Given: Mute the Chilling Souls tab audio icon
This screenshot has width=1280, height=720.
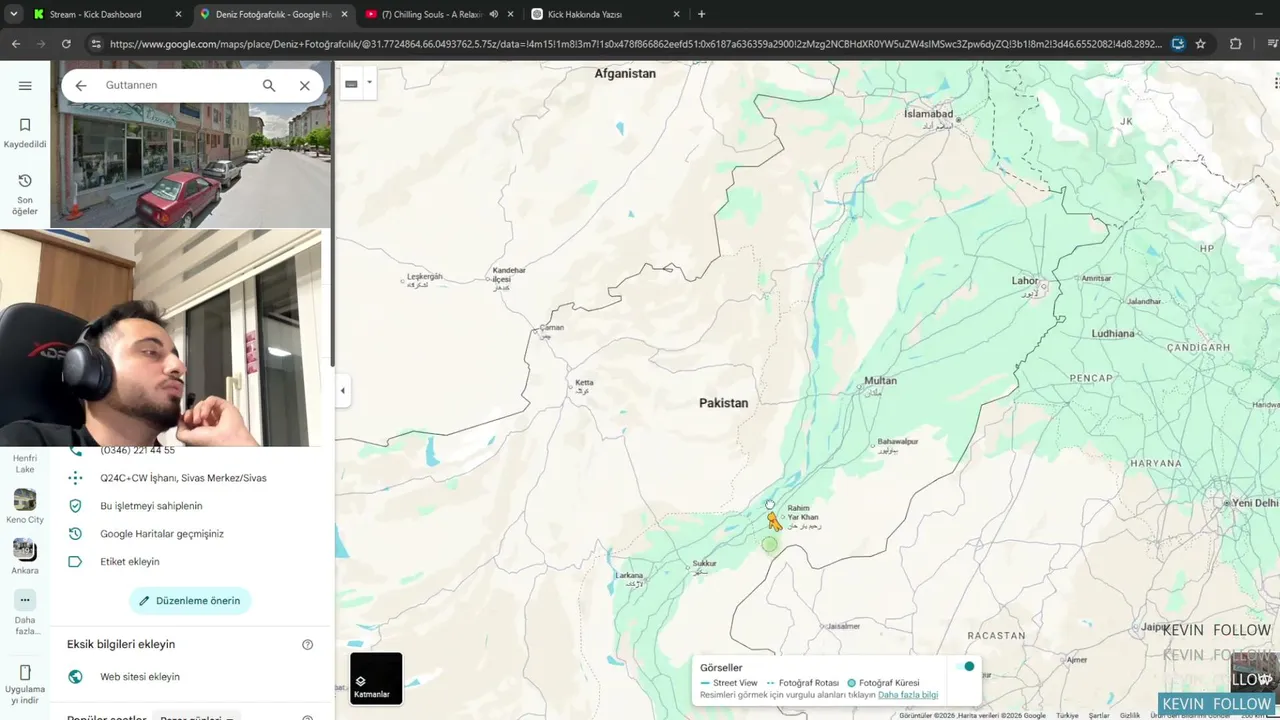Looking at the screenshot, I should (494, 15).
